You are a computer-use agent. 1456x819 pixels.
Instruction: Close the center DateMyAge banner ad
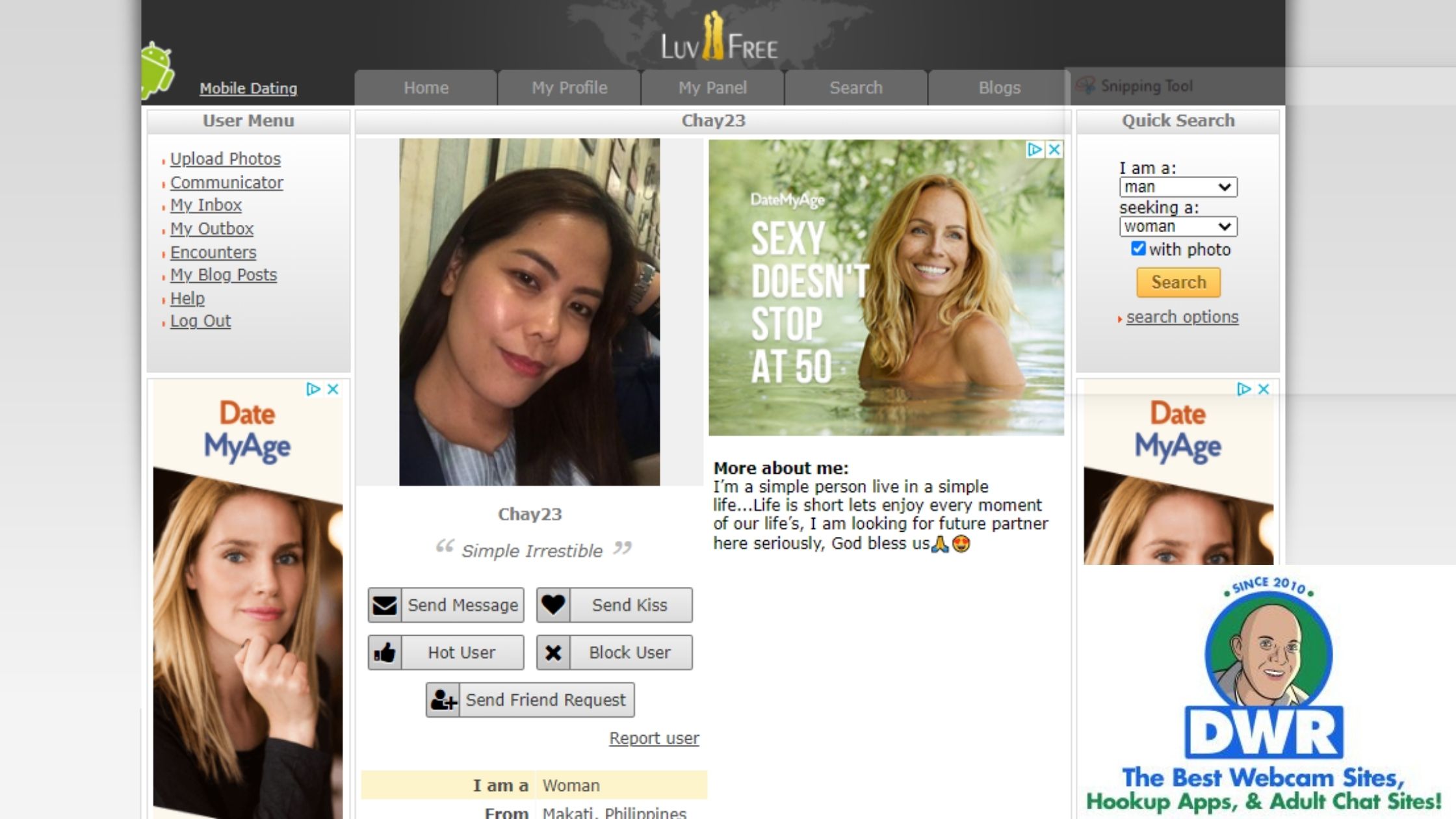pyautogui.click(x=1054, y=149)
